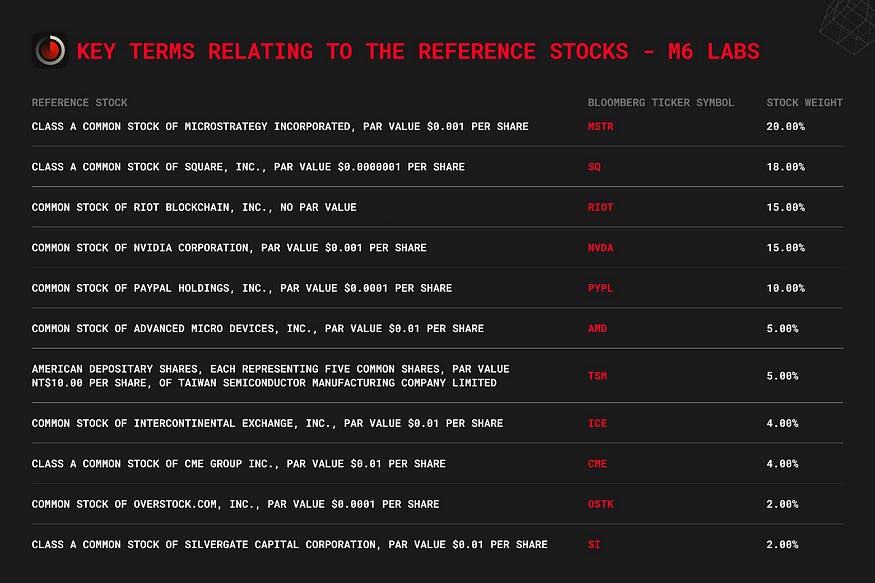The width and height of the screenshot is (875, 583).
Task: Select the Square, Inc. stock description
Action: pos(248,167)
